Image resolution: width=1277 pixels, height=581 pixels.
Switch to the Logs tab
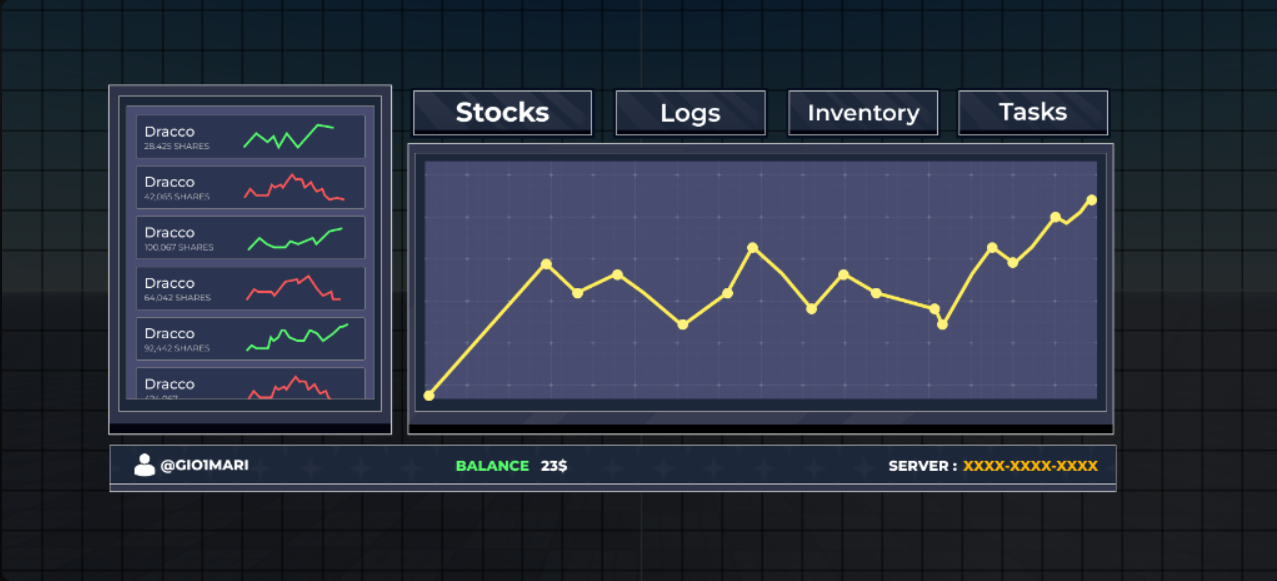tap(690, 113)
